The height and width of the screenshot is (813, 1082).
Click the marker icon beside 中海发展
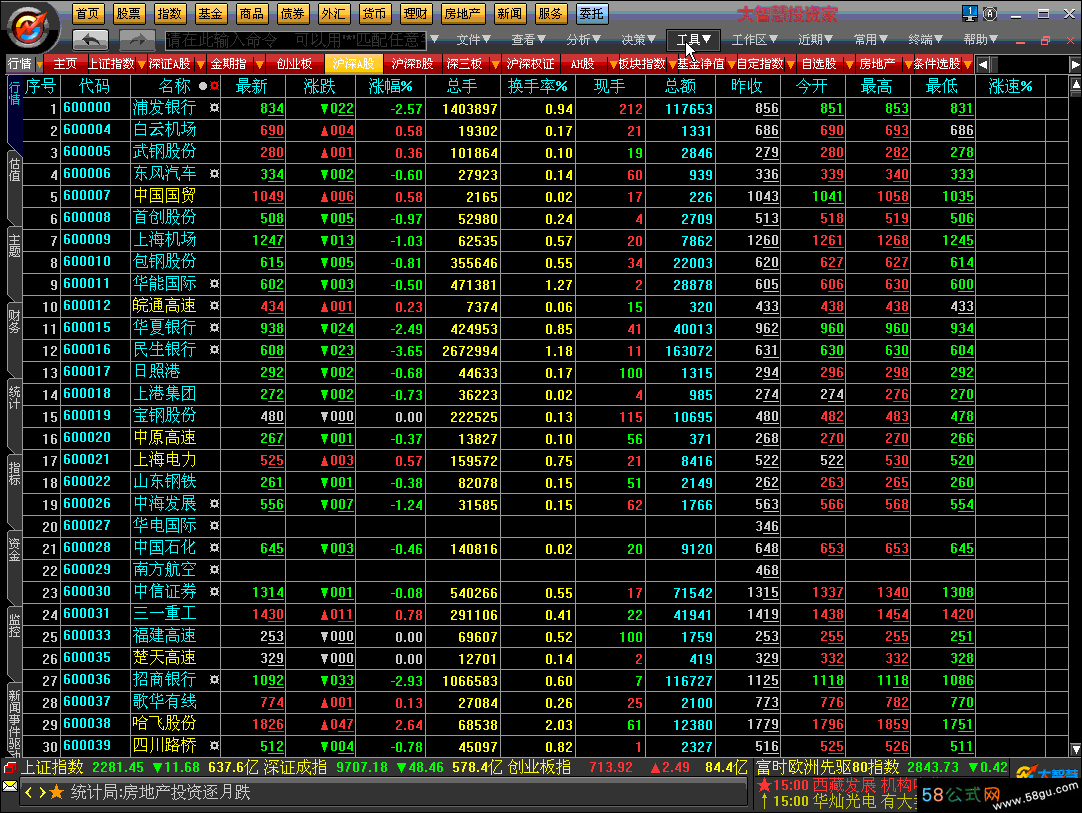(215, 504)
